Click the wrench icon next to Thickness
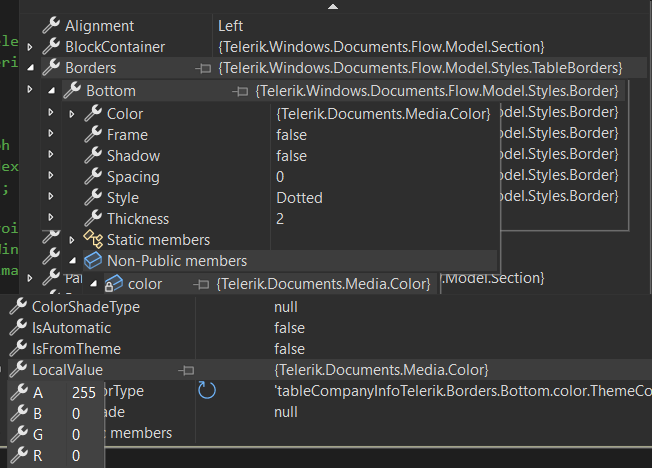652x468 pixels. click(92, 219)
